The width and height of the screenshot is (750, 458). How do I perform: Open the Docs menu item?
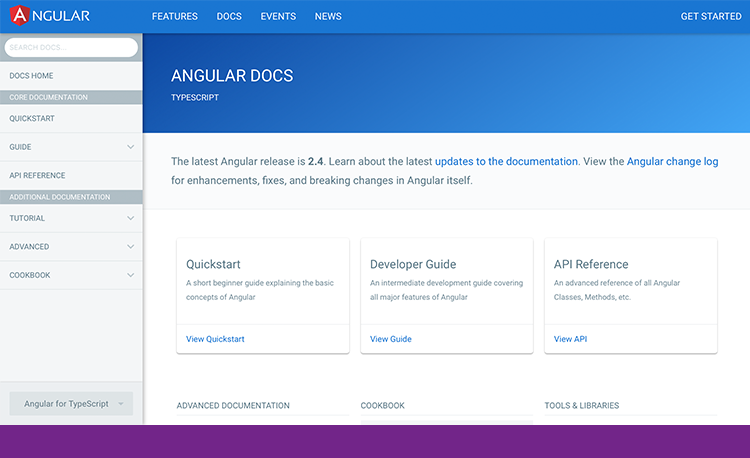(229, 16)
